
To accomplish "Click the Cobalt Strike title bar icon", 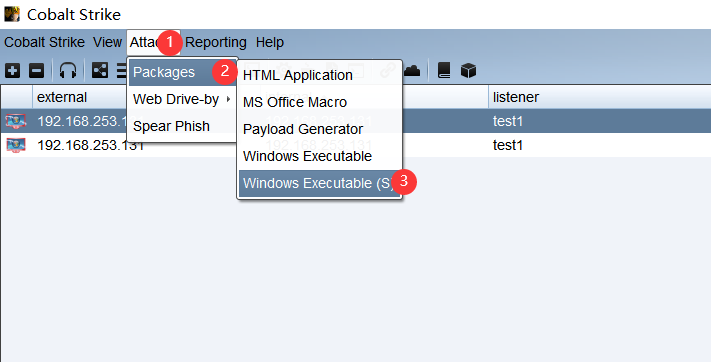I will [x=12, y=14].
